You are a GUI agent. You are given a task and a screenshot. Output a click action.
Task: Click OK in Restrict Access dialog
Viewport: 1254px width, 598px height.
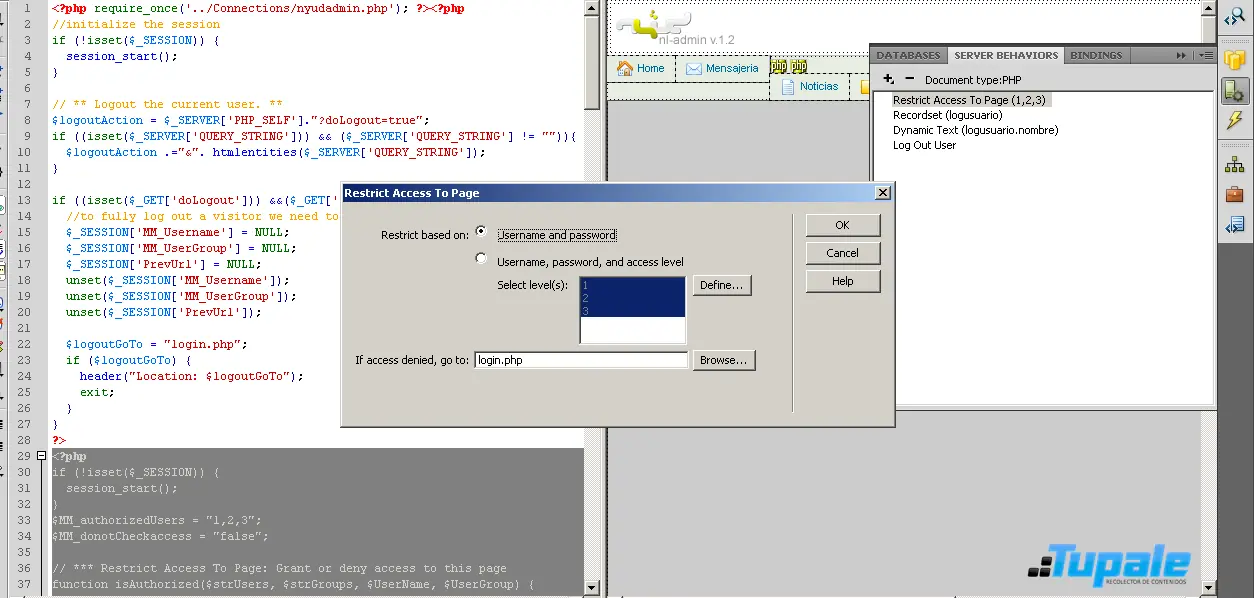[843, 225]
